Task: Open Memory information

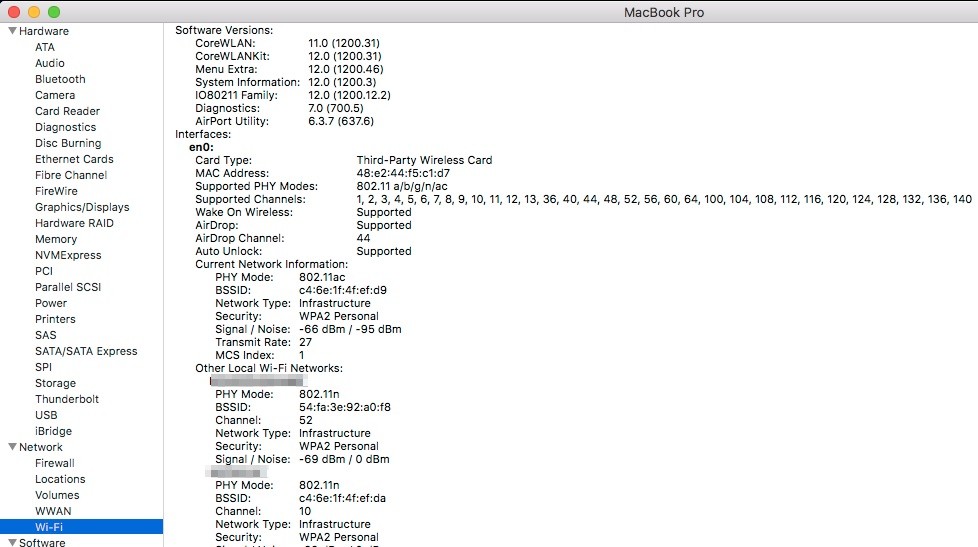Action: point(56,239)
